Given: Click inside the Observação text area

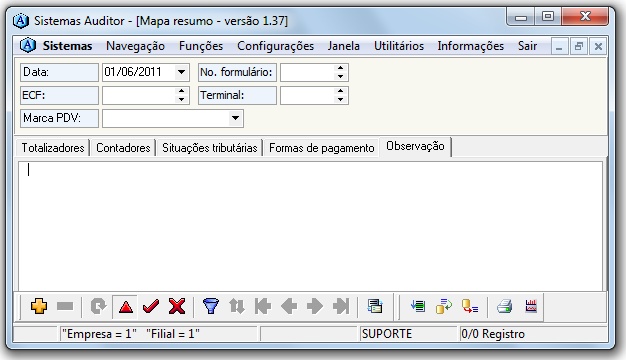Looking at the screenshot, I should click(x=310, y=225).
